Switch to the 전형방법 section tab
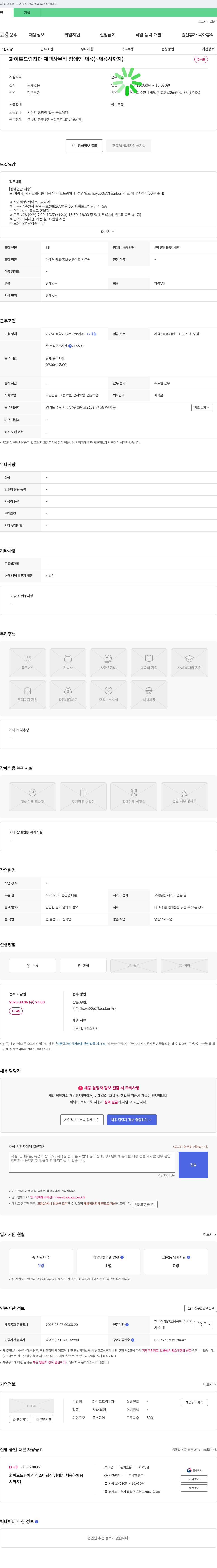The width and height of the screenshot is (217, 1568). click(168, 49)
